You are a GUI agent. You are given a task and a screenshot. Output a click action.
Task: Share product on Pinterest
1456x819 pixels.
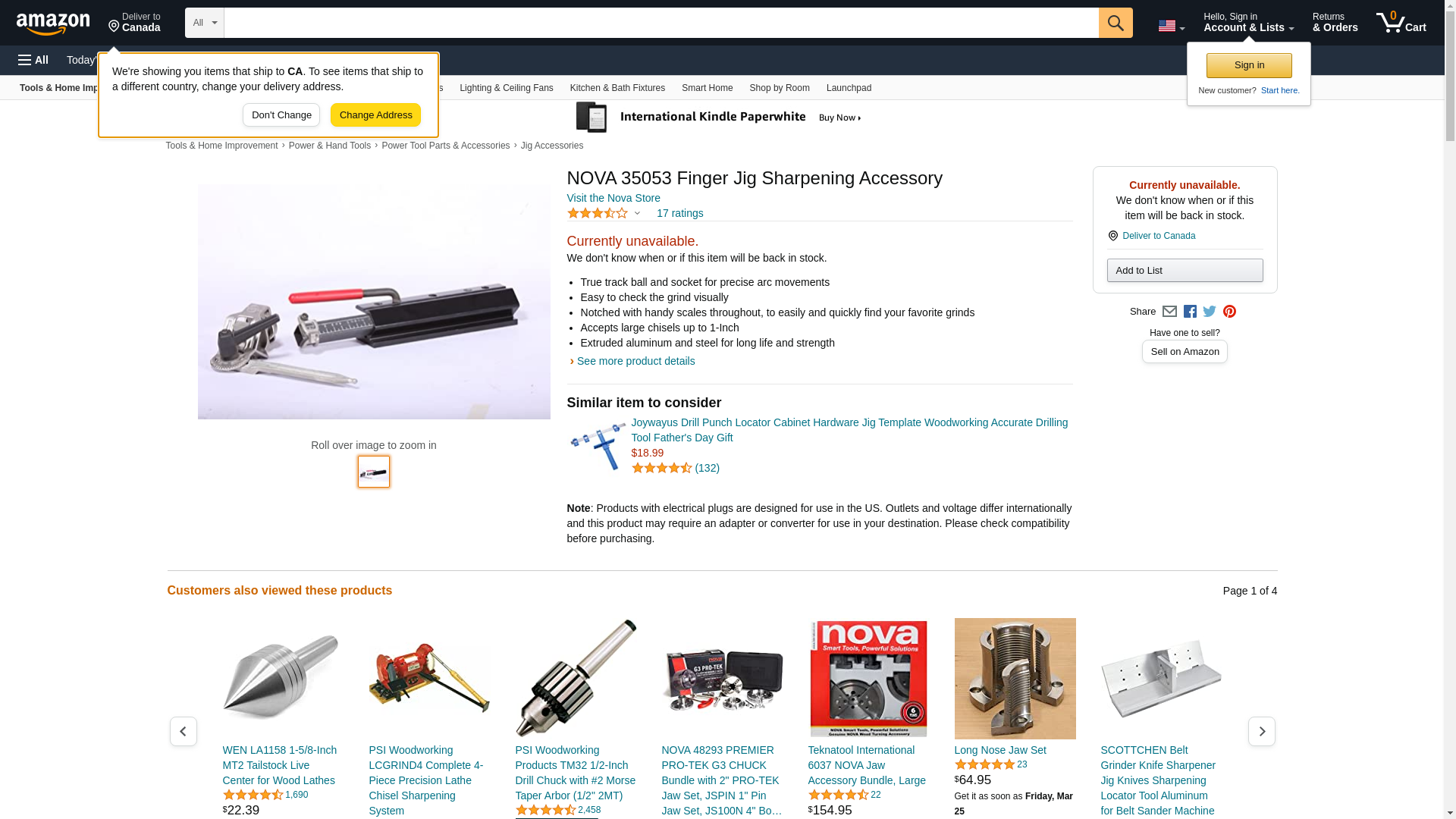(1229, 312)
